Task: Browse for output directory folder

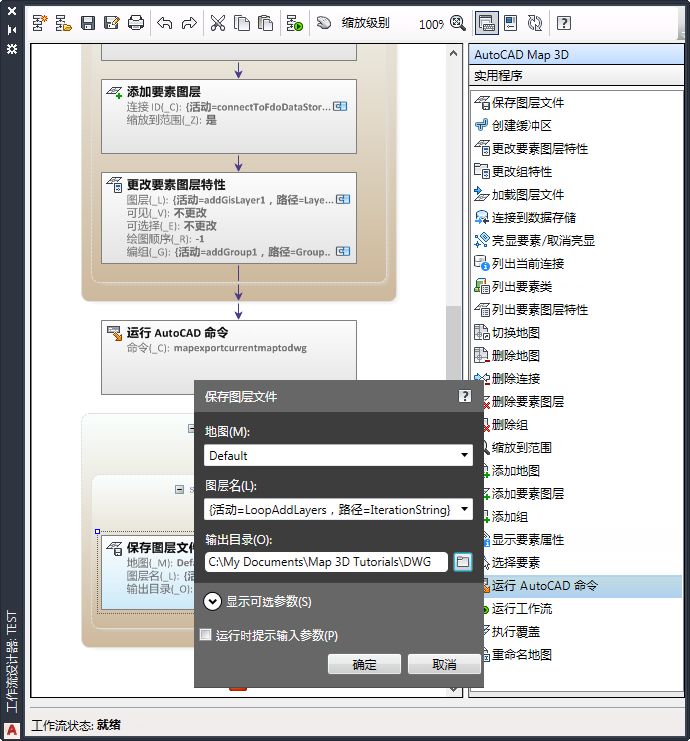Action: 463,561
